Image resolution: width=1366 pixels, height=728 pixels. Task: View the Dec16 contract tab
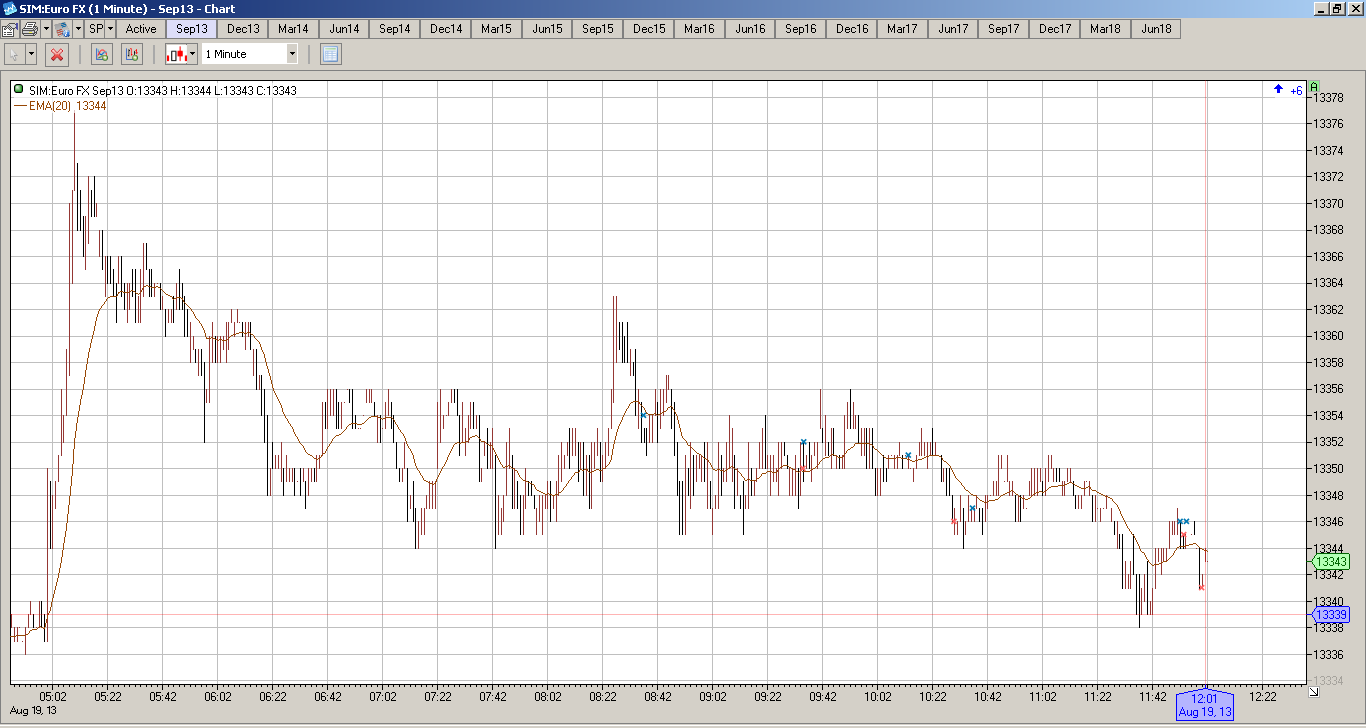(x=852, y=29)
